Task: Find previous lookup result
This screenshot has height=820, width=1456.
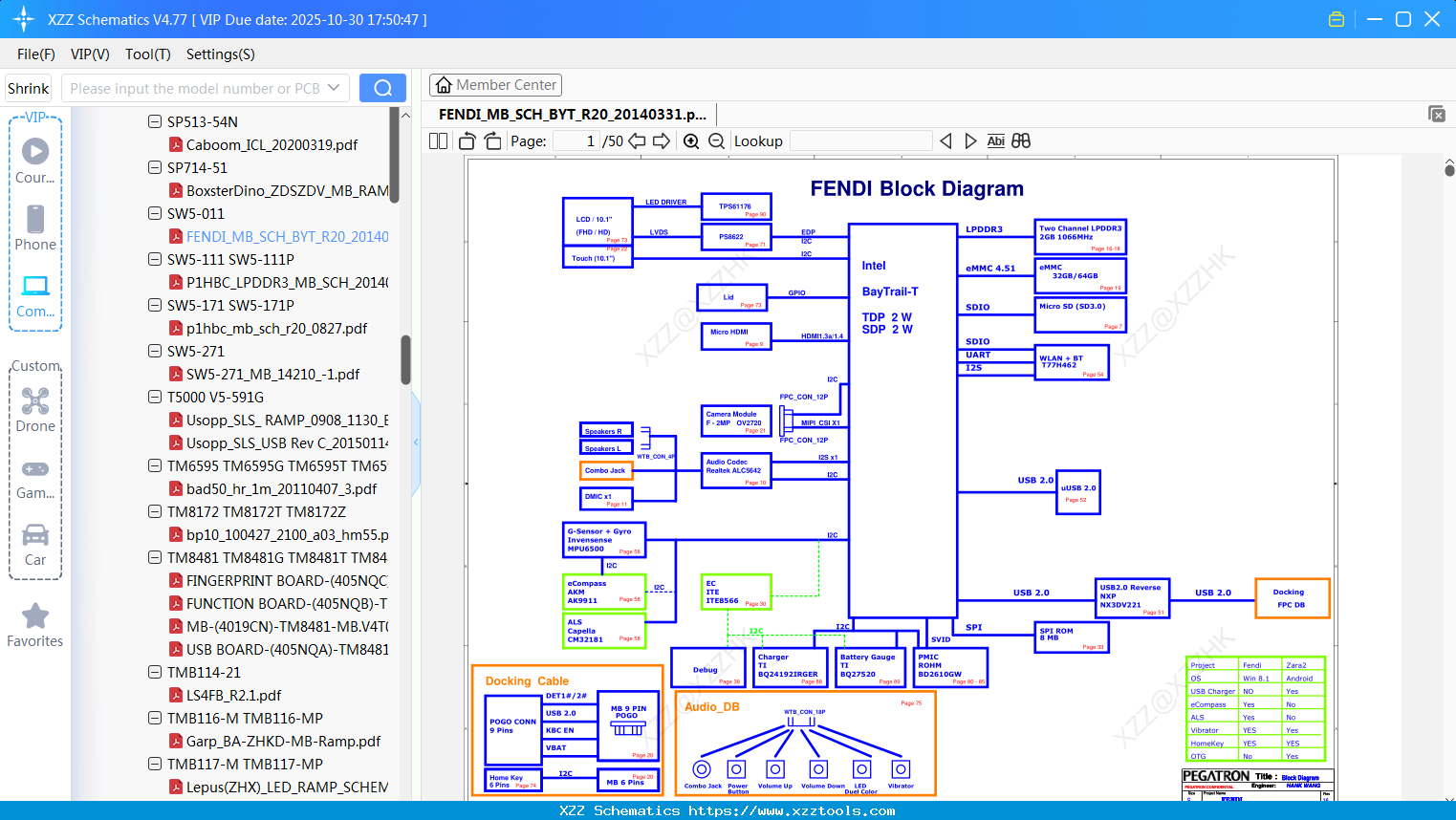Action: click(945, 140)
